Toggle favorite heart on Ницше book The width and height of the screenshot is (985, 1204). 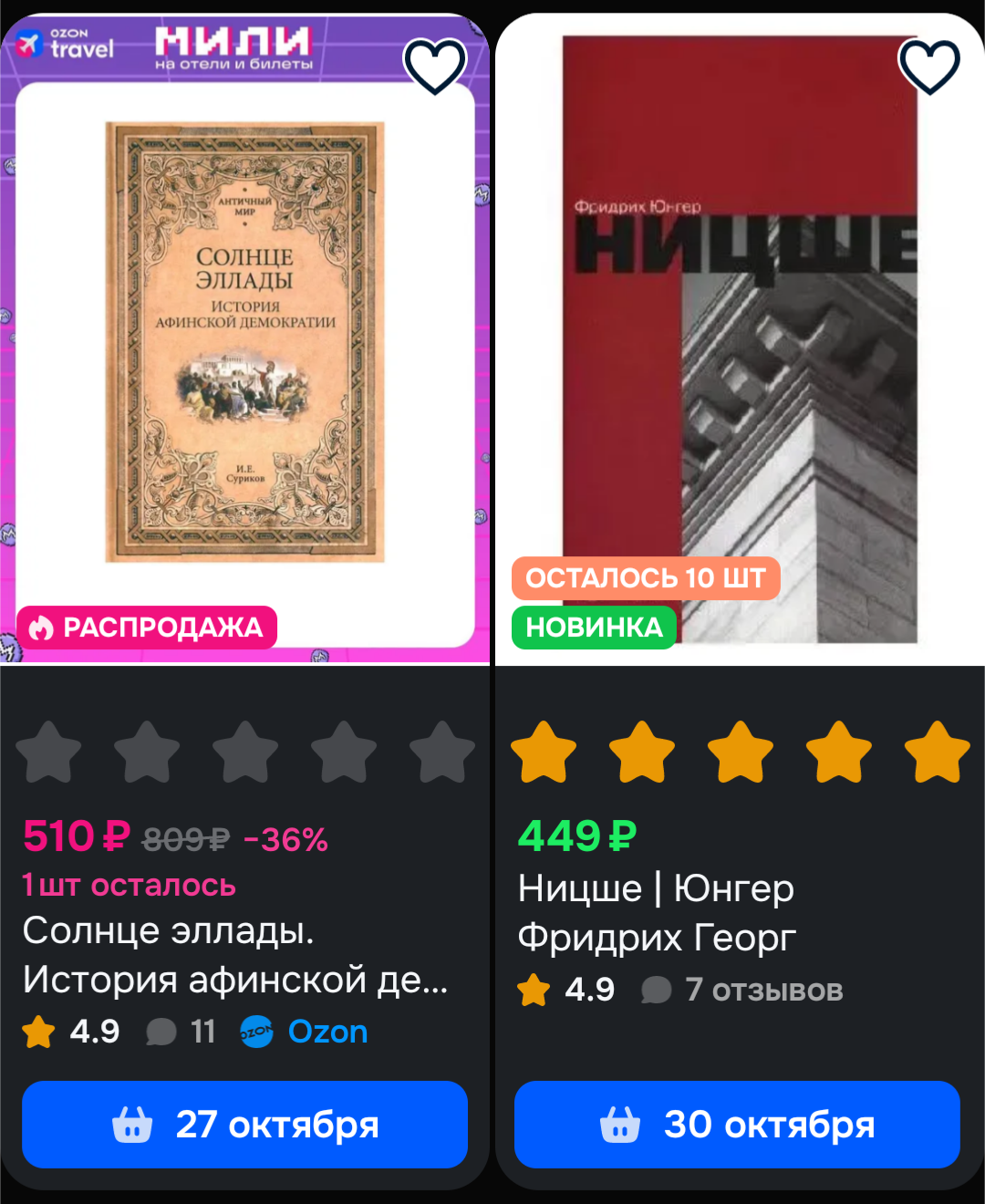(929, 66)
